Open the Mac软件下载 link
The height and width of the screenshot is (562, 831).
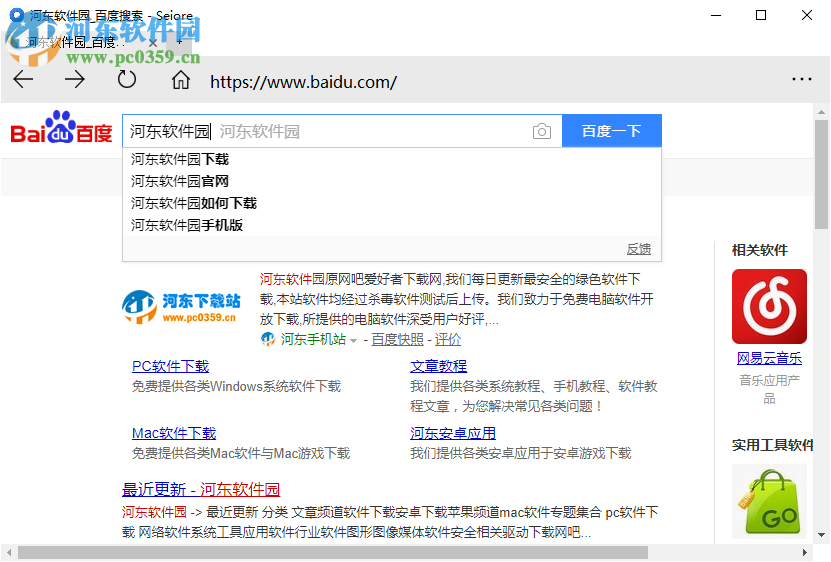pos(174,433)
